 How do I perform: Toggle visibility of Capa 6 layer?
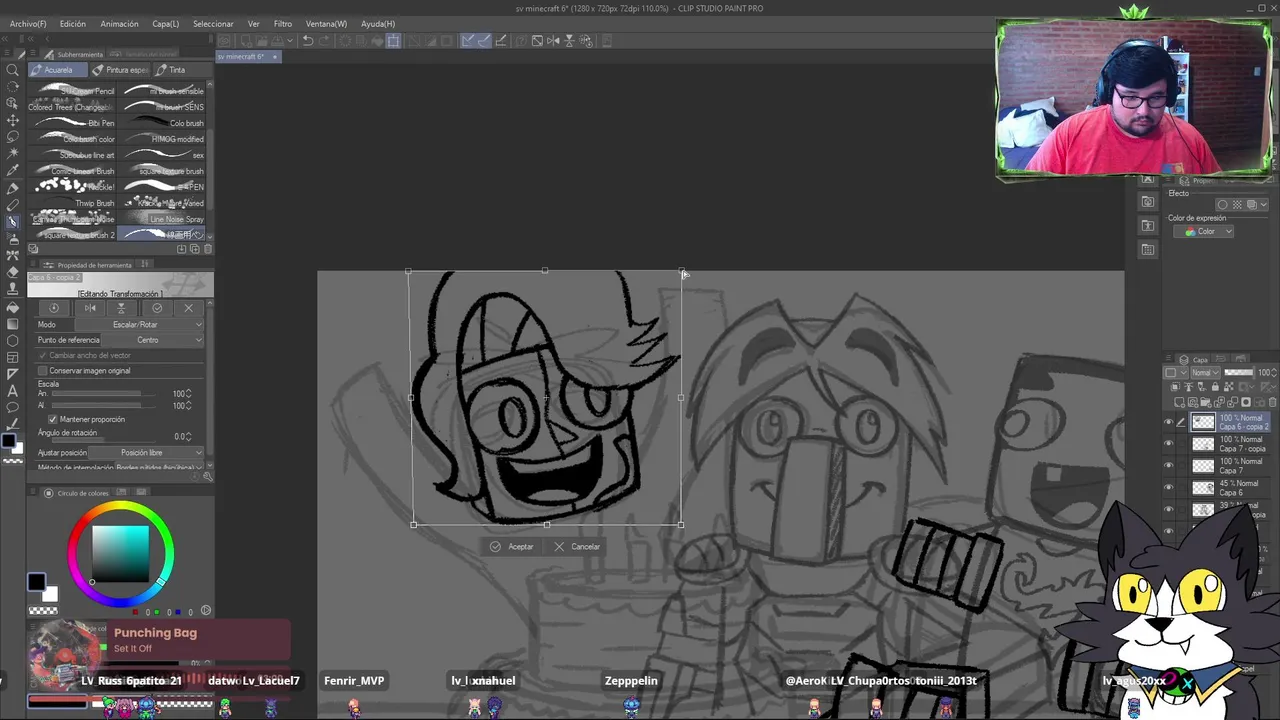tap(1168, 488)
